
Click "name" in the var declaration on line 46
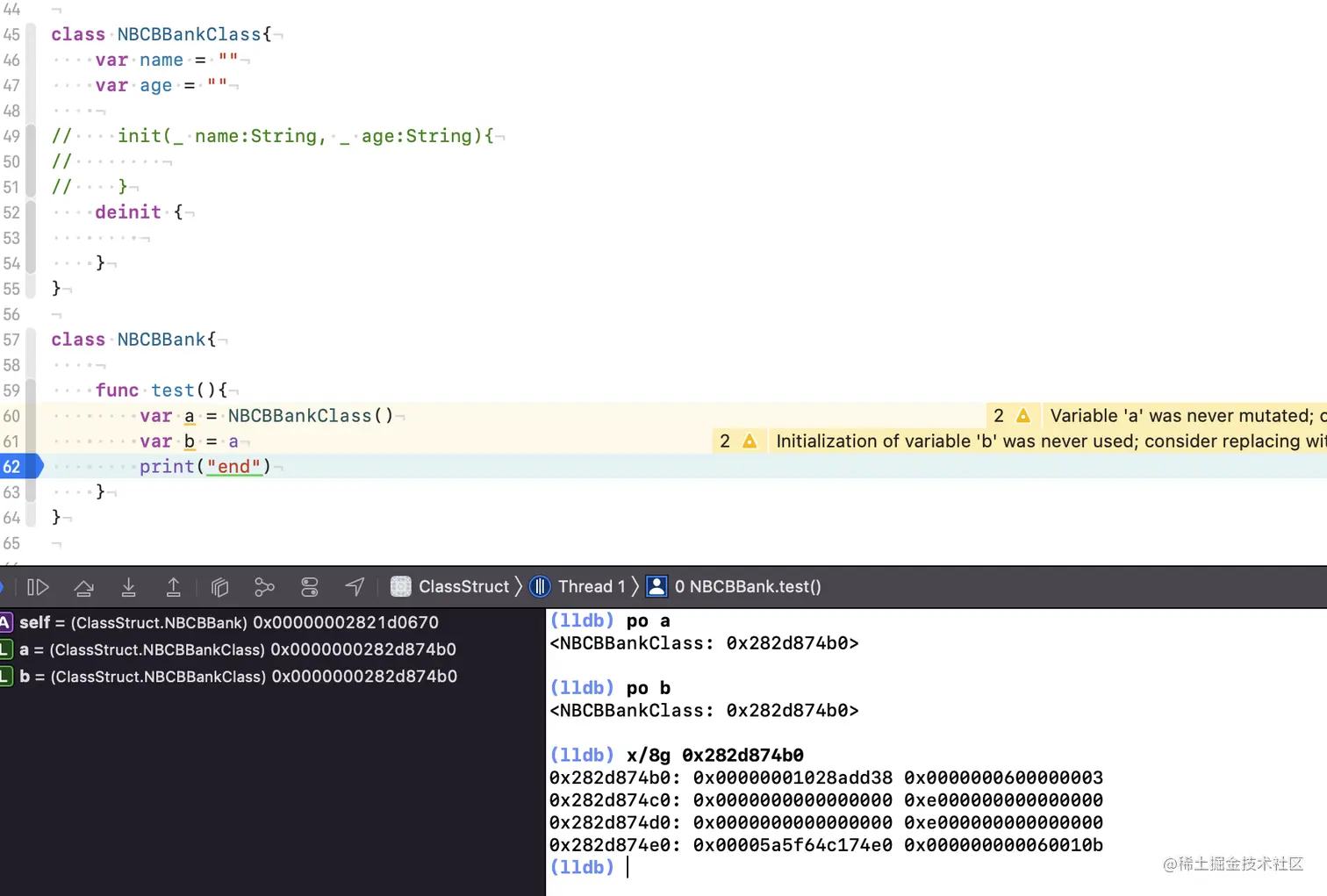[x=161, y=60]
